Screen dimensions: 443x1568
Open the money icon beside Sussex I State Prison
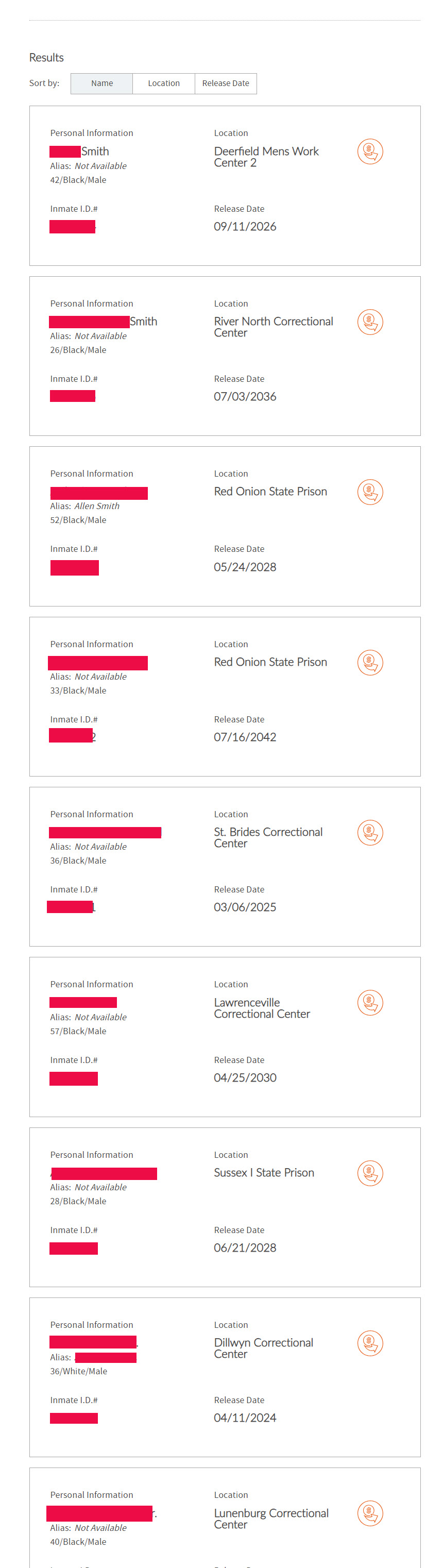click(x=370, y=1173)
